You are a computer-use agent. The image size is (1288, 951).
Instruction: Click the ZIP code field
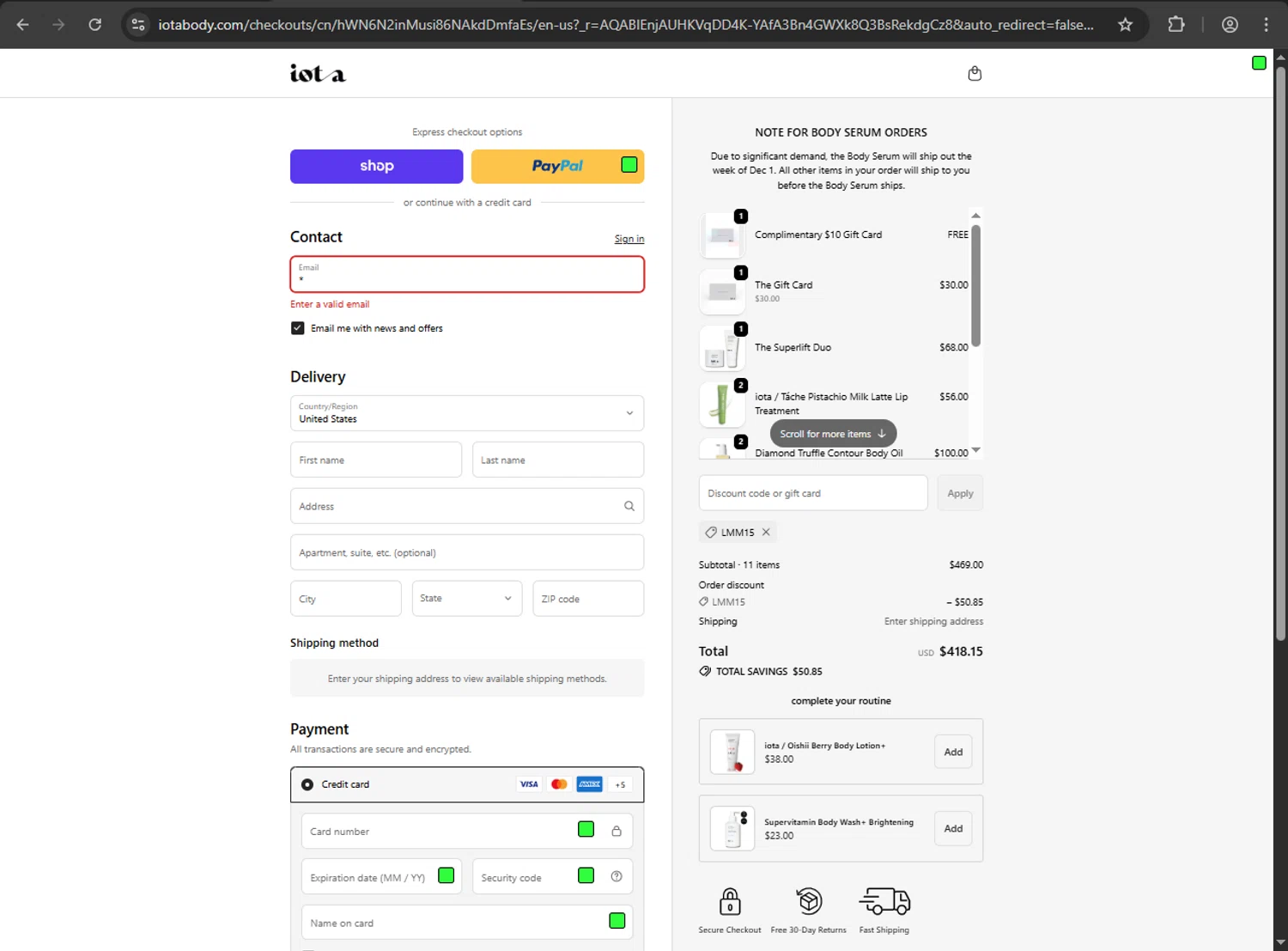click(x=588, y=599)
